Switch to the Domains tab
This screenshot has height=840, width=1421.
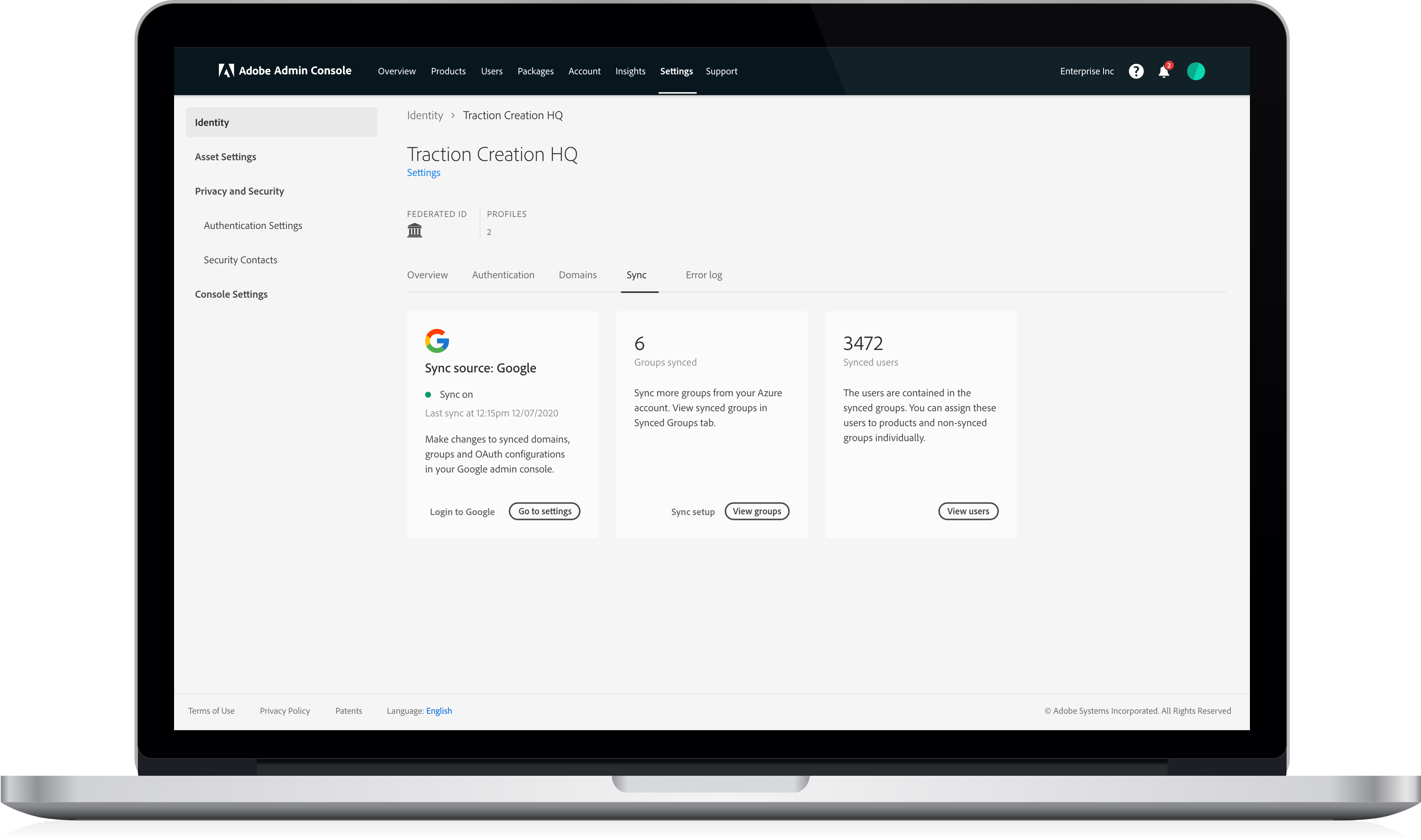point(578,275)
